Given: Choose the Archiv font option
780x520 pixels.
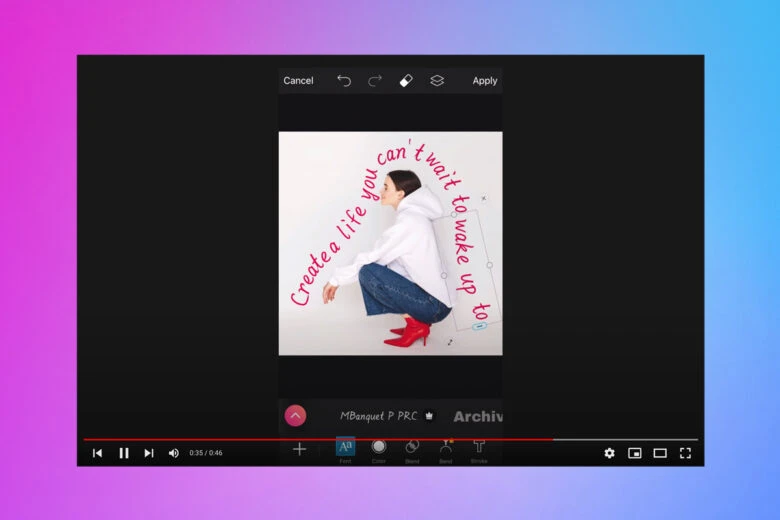Looking at the screenshot, I should point(477,416).
